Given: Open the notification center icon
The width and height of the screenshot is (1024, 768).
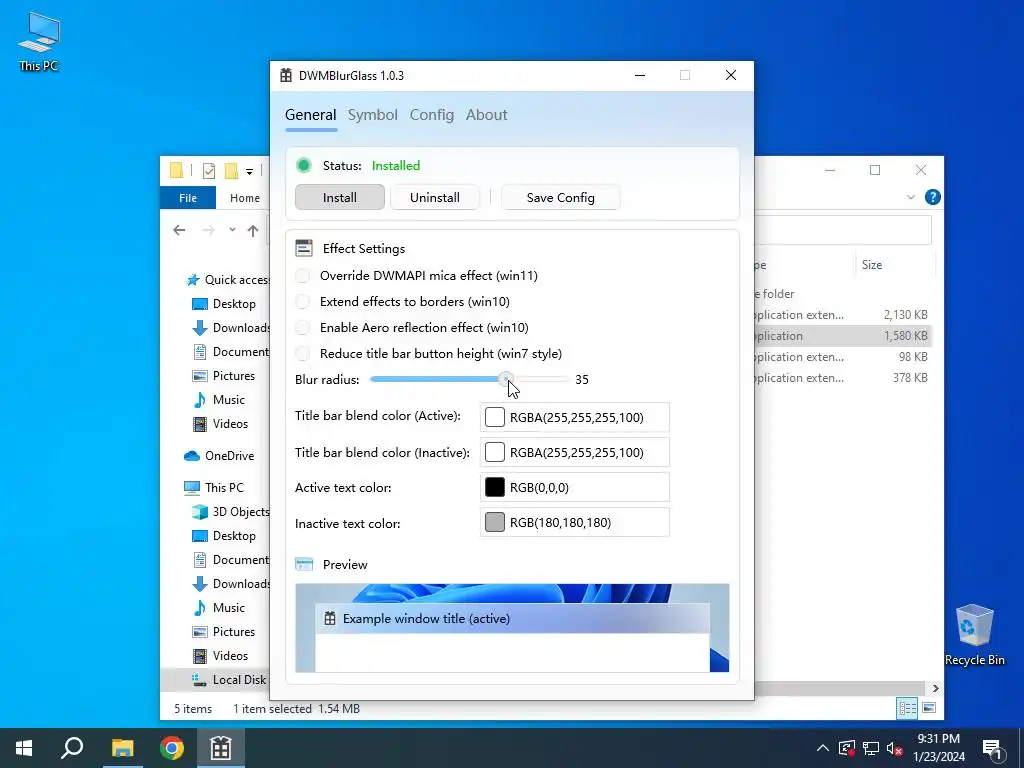Looking at the screenshot, I should pos(992,749).
